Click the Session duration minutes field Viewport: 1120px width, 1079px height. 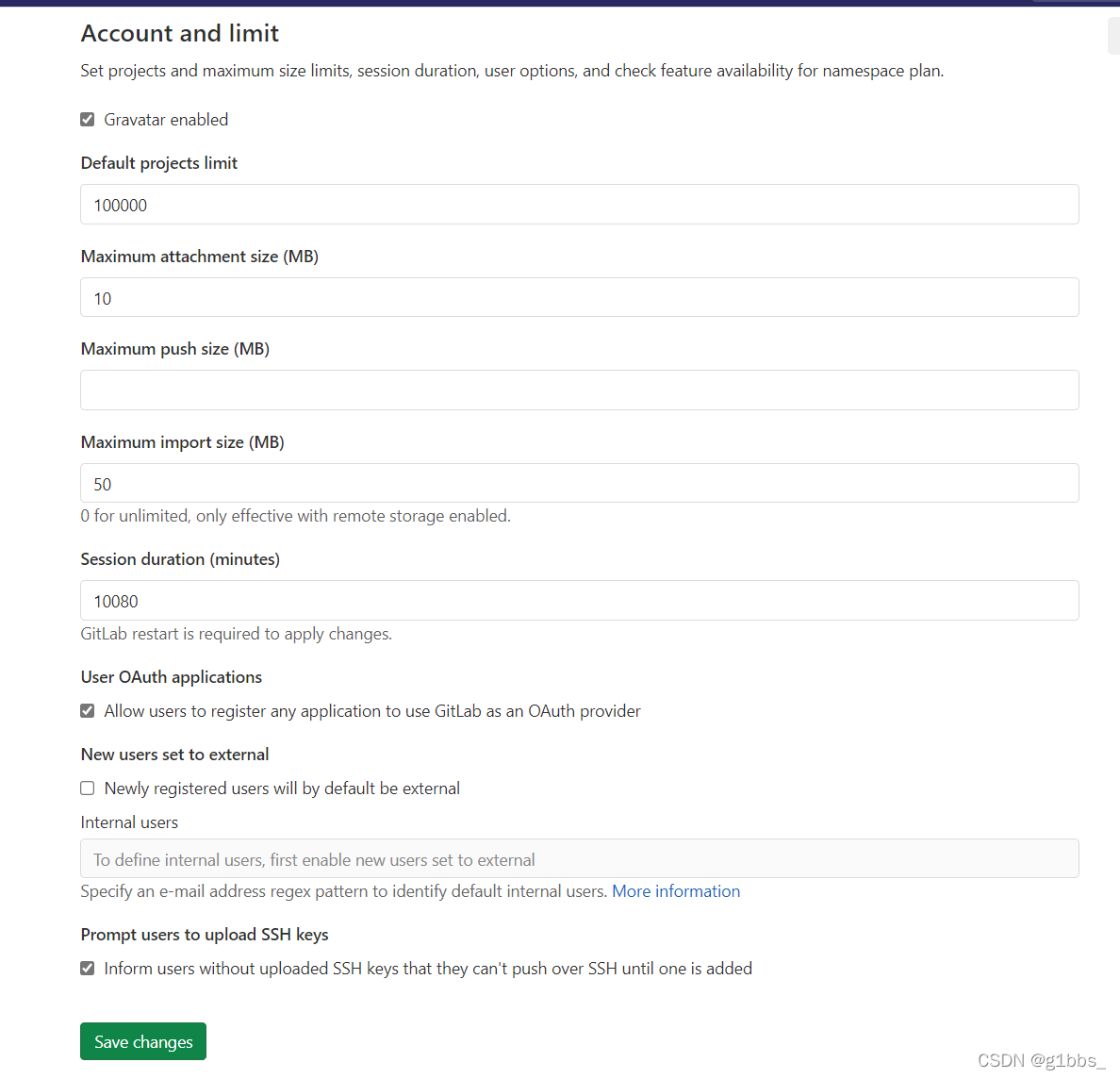point(579,600)
